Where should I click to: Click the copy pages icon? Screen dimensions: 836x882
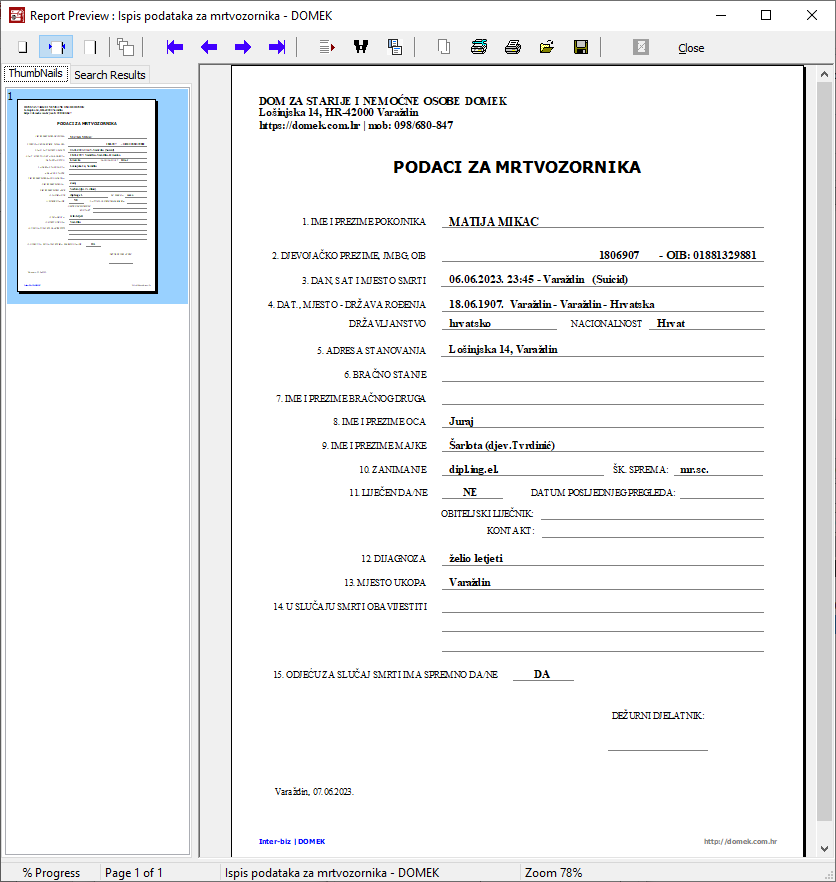coord(395,47)
